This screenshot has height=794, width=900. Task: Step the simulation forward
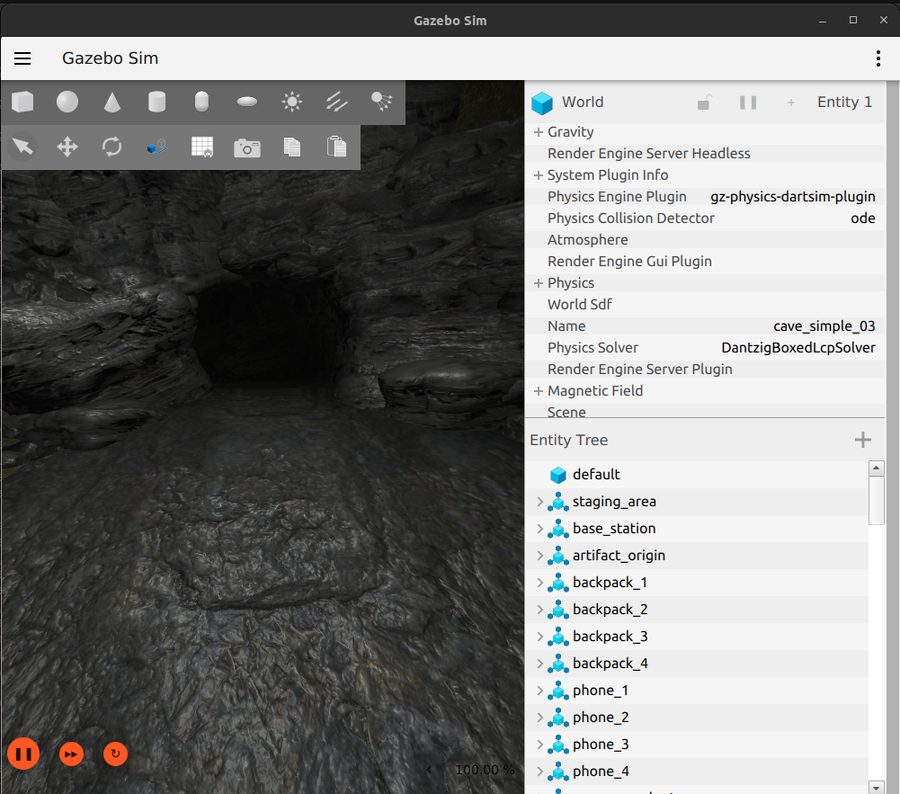[71, 754]
